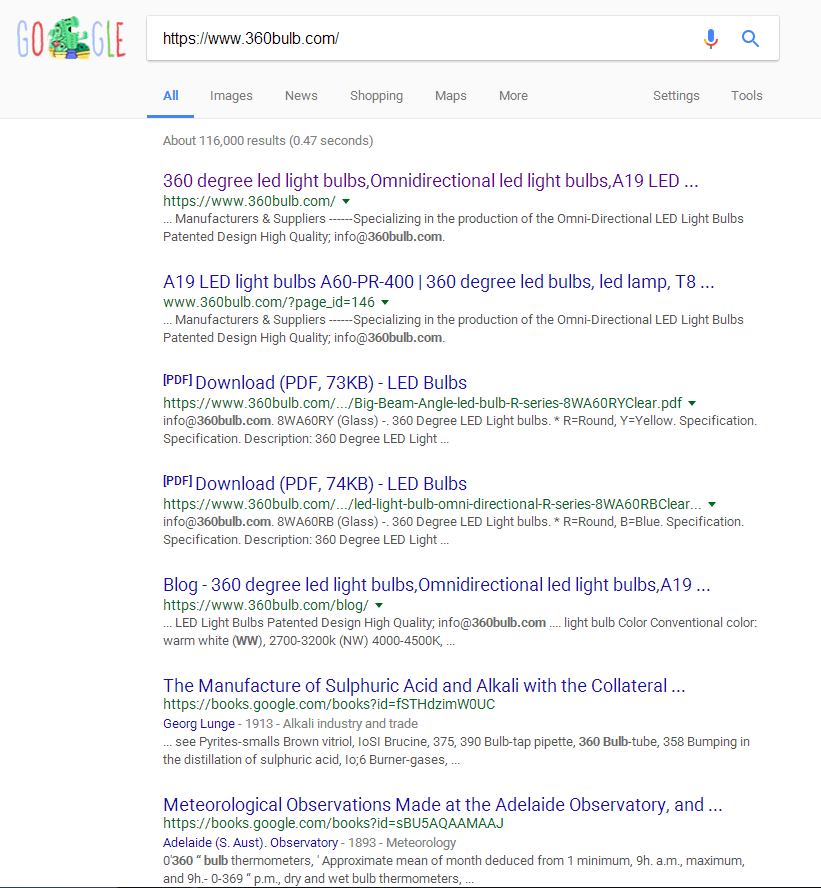Screen dimensions: 821x888
Task: Expand dropdown arrow beside 8WA60RBClear URL
Action: (712, 504)
